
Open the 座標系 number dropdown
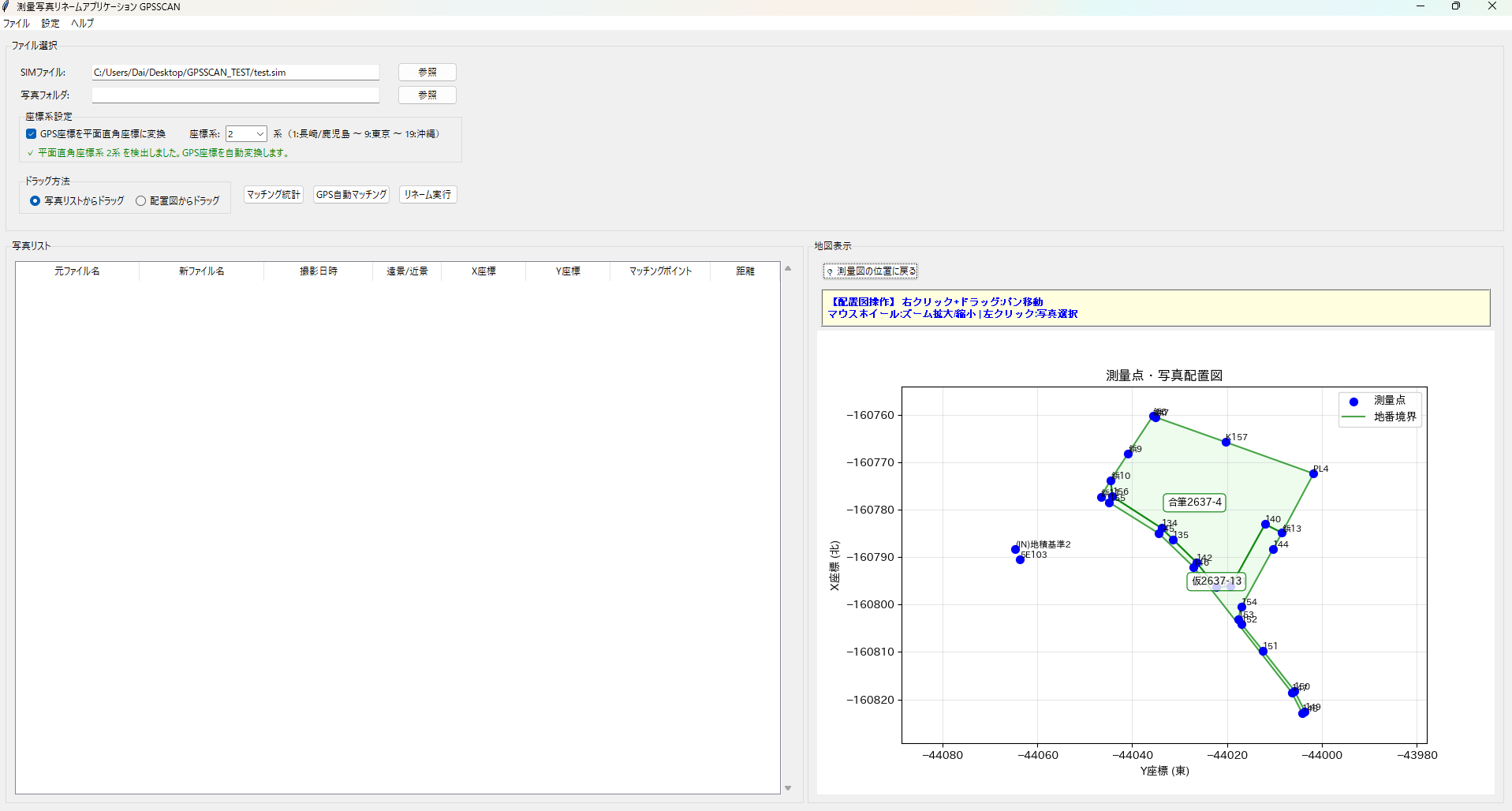pos(246,134)
